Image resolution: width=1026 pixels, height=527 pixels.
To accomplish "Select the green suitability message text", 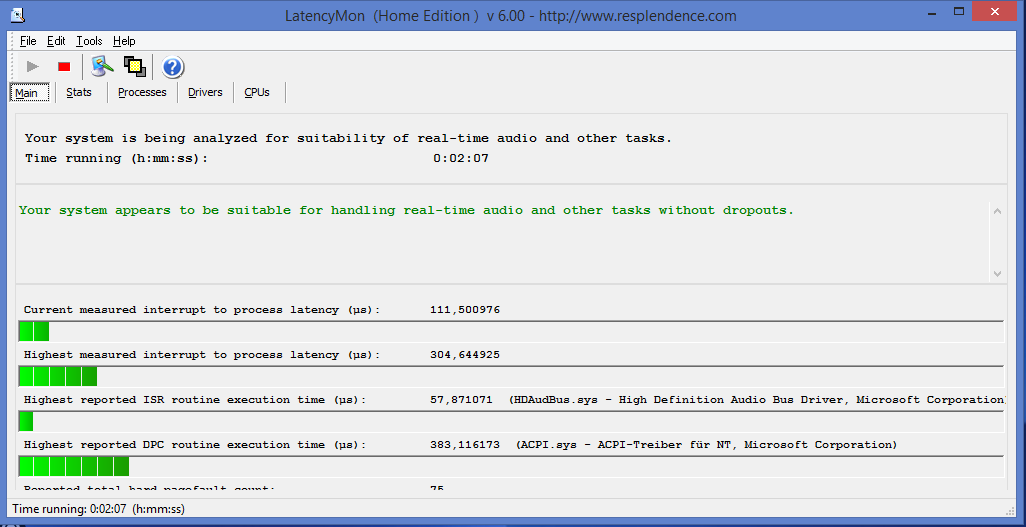I will 406,210.
